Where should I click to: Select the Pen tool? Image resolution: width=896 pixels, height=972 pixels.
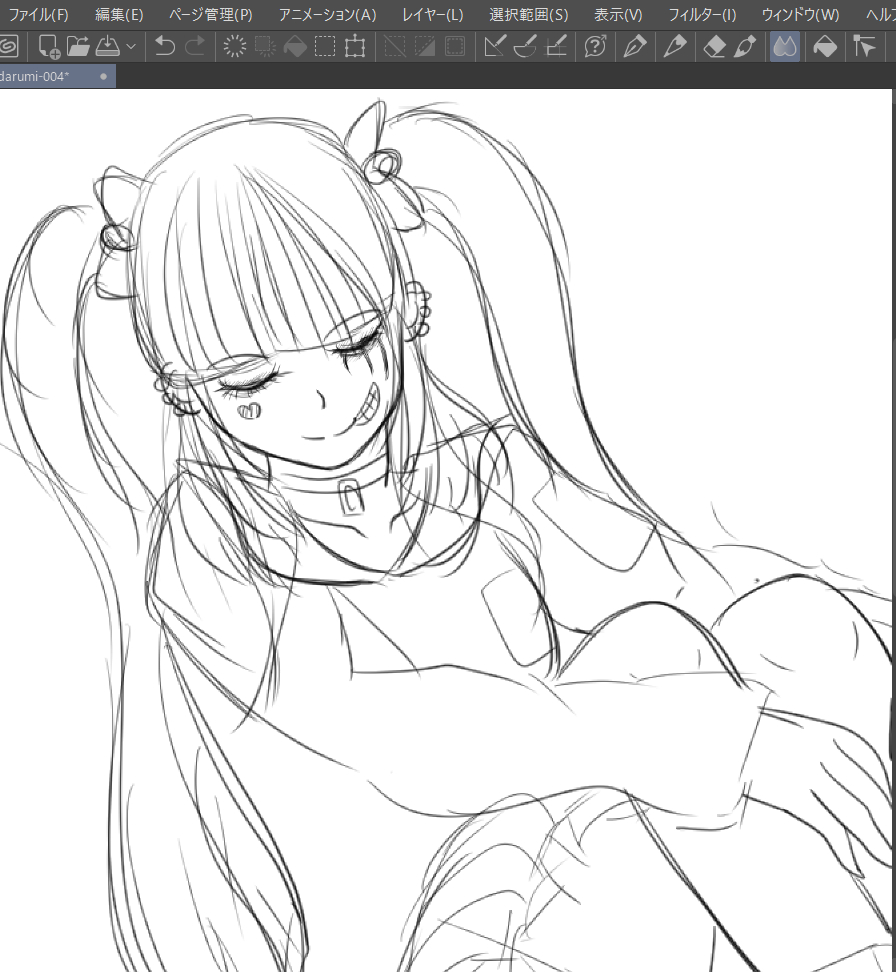(635, 46)
